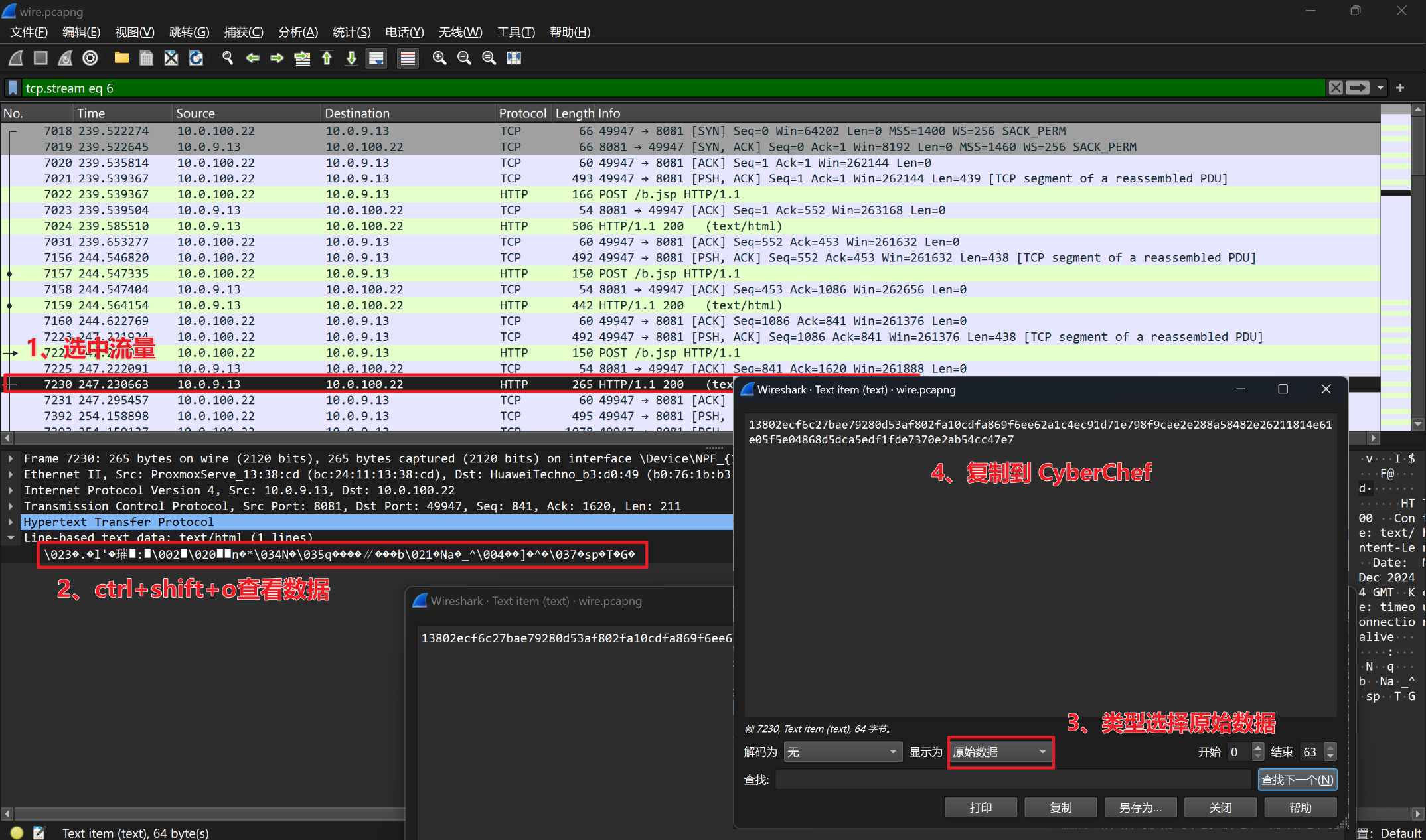Click the 另存为... button
The width and height of the screenshot is (1426, 840).
1140,807
